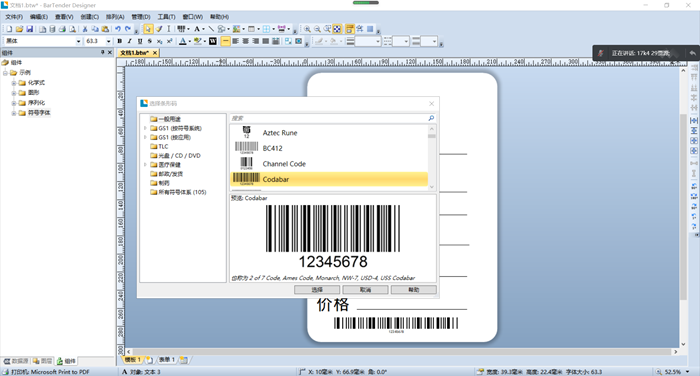Click the 选择 button in dialog

tap(317, 290)
